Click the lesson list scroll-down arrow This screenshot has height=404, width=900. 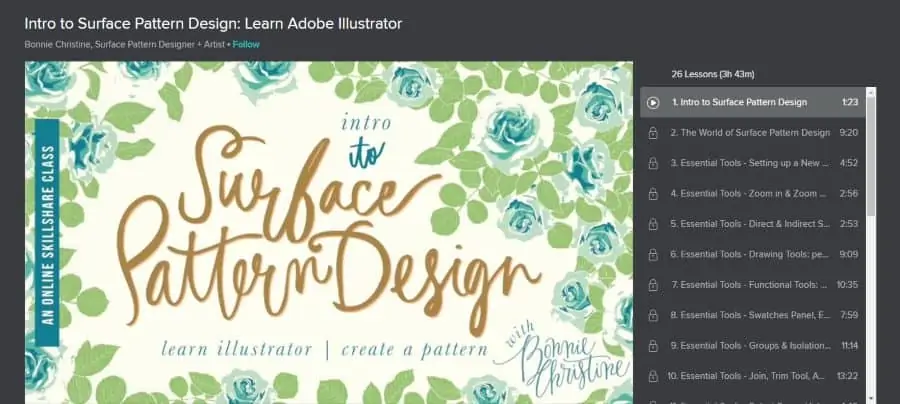[x=871, y=398]
